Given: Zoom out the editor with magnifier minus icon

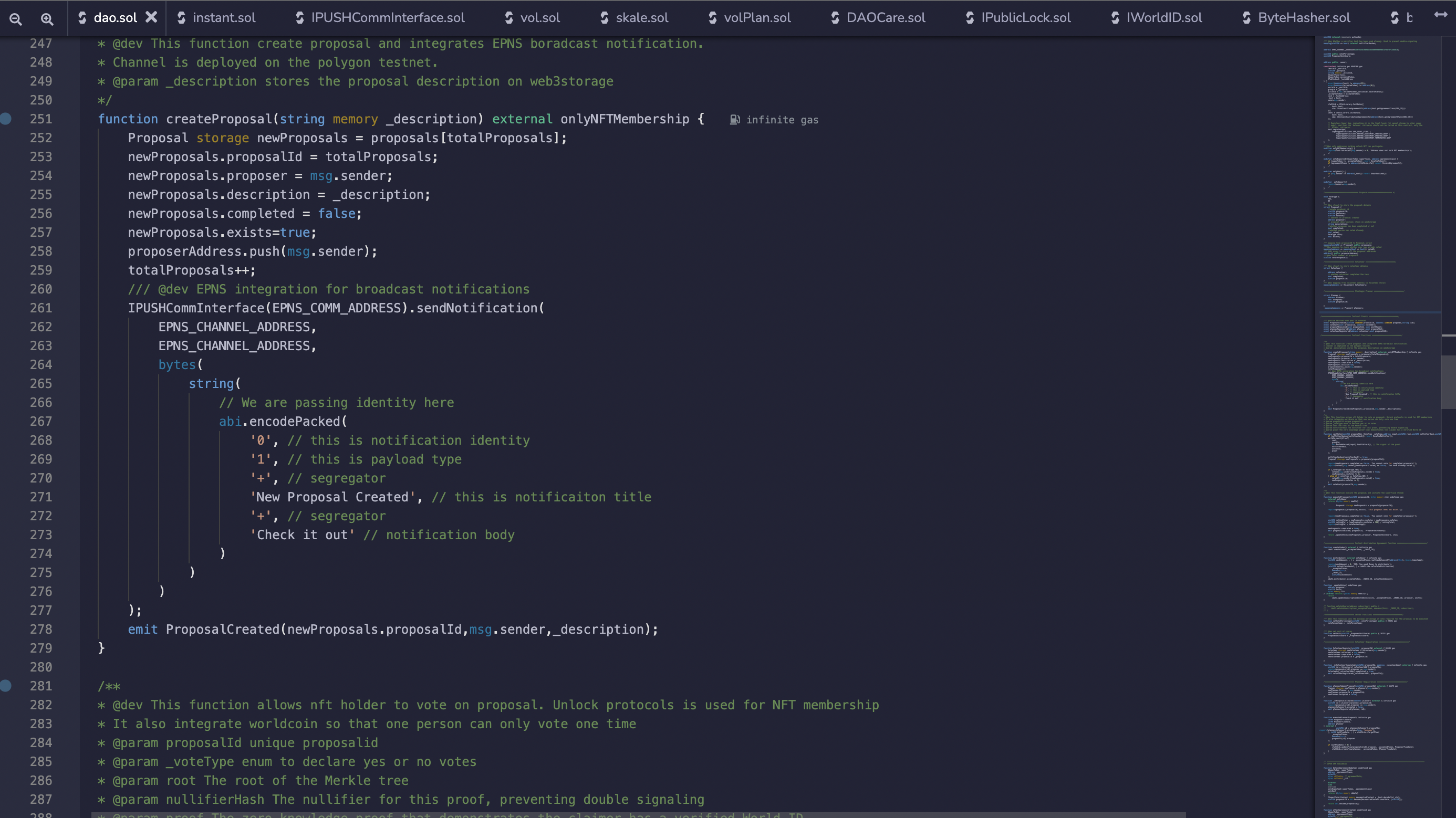Looking at the screenshot, I should click(x=16, y=19).
